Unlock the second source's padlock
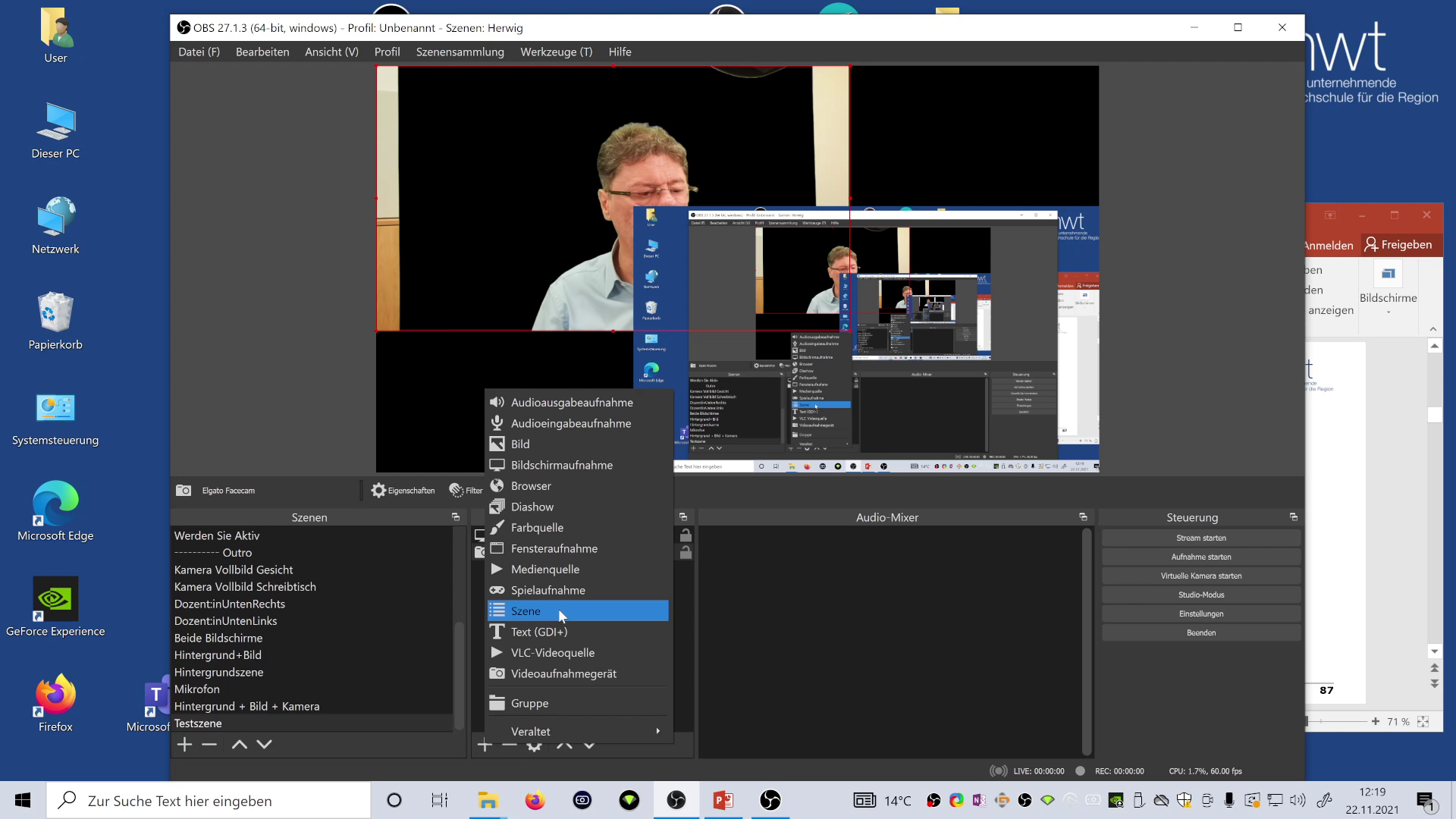This screenshot has height=819, width=1456. tap(685, 552)
